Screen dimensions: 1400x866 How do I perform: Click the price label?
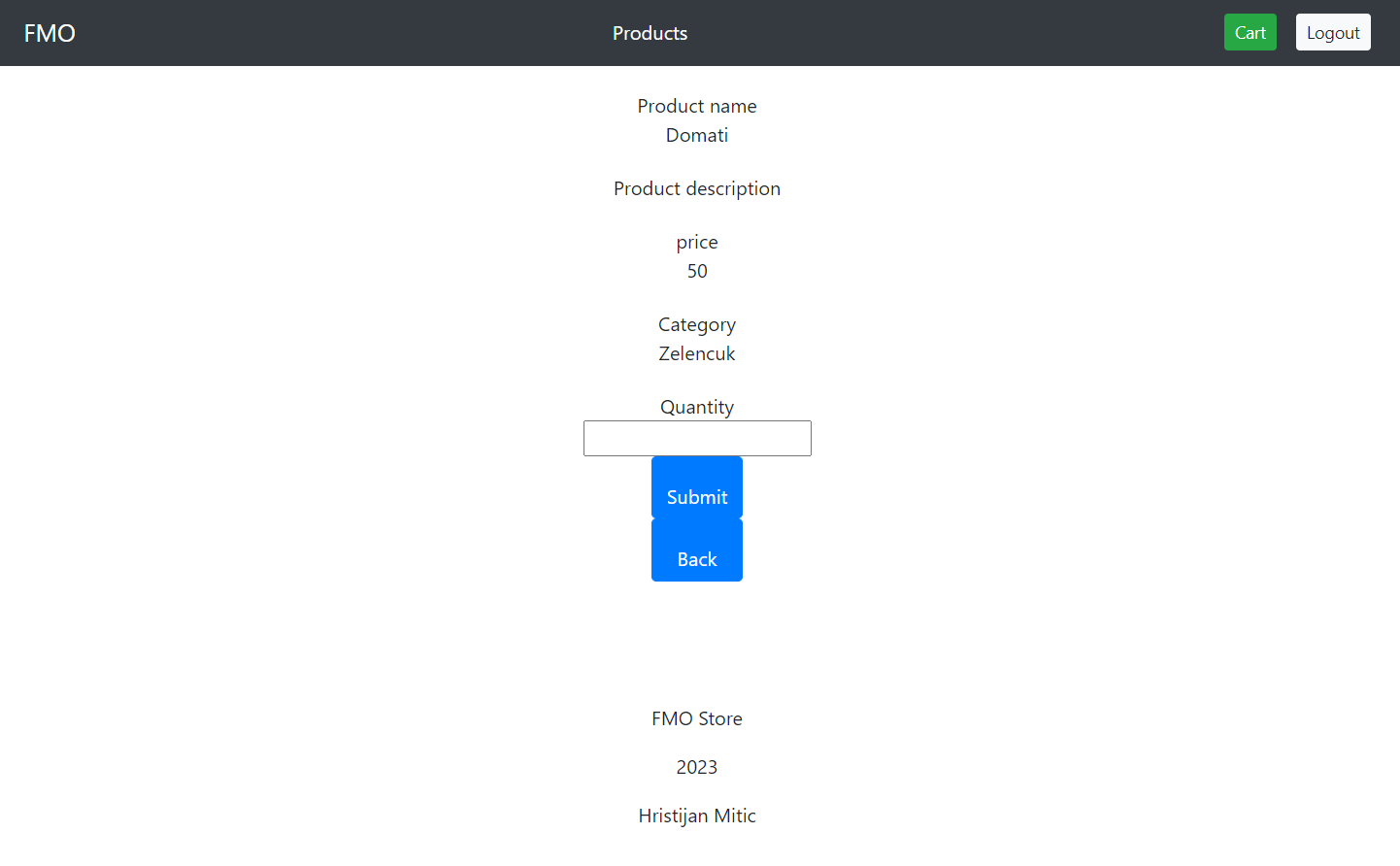[x=697, y=242]
